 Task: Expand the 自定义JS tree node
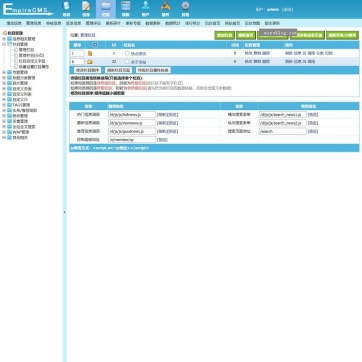click(4, 99)
